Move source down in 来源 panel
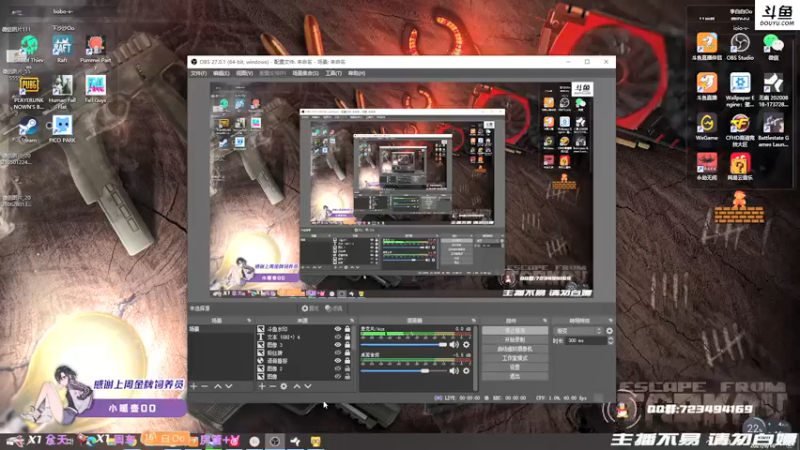 pos(308,387)
